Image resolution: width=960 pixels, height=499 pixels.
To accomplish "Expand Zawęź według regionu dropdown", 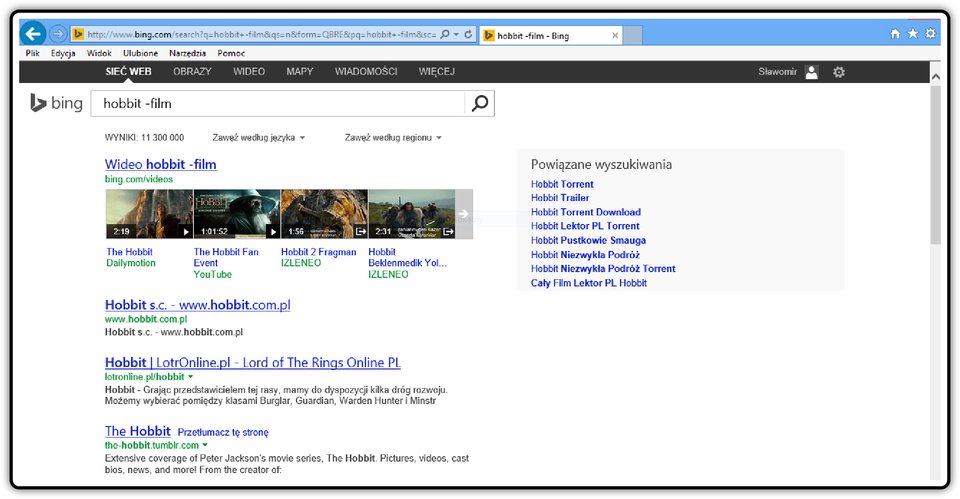I will coord(393,138).
